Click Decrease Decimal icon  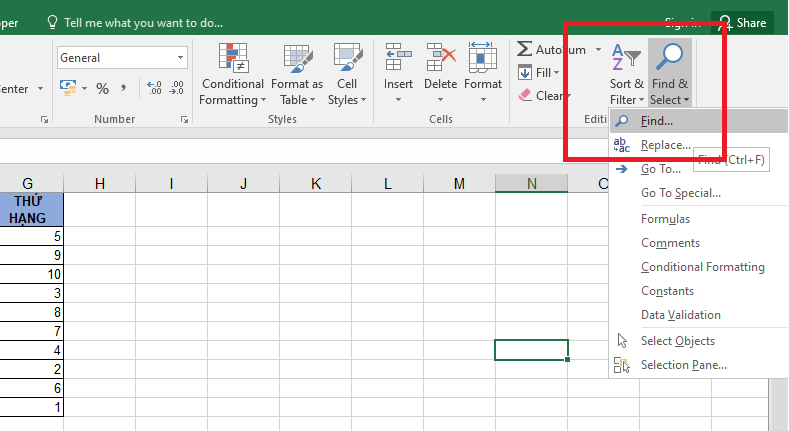coord(176,89)
